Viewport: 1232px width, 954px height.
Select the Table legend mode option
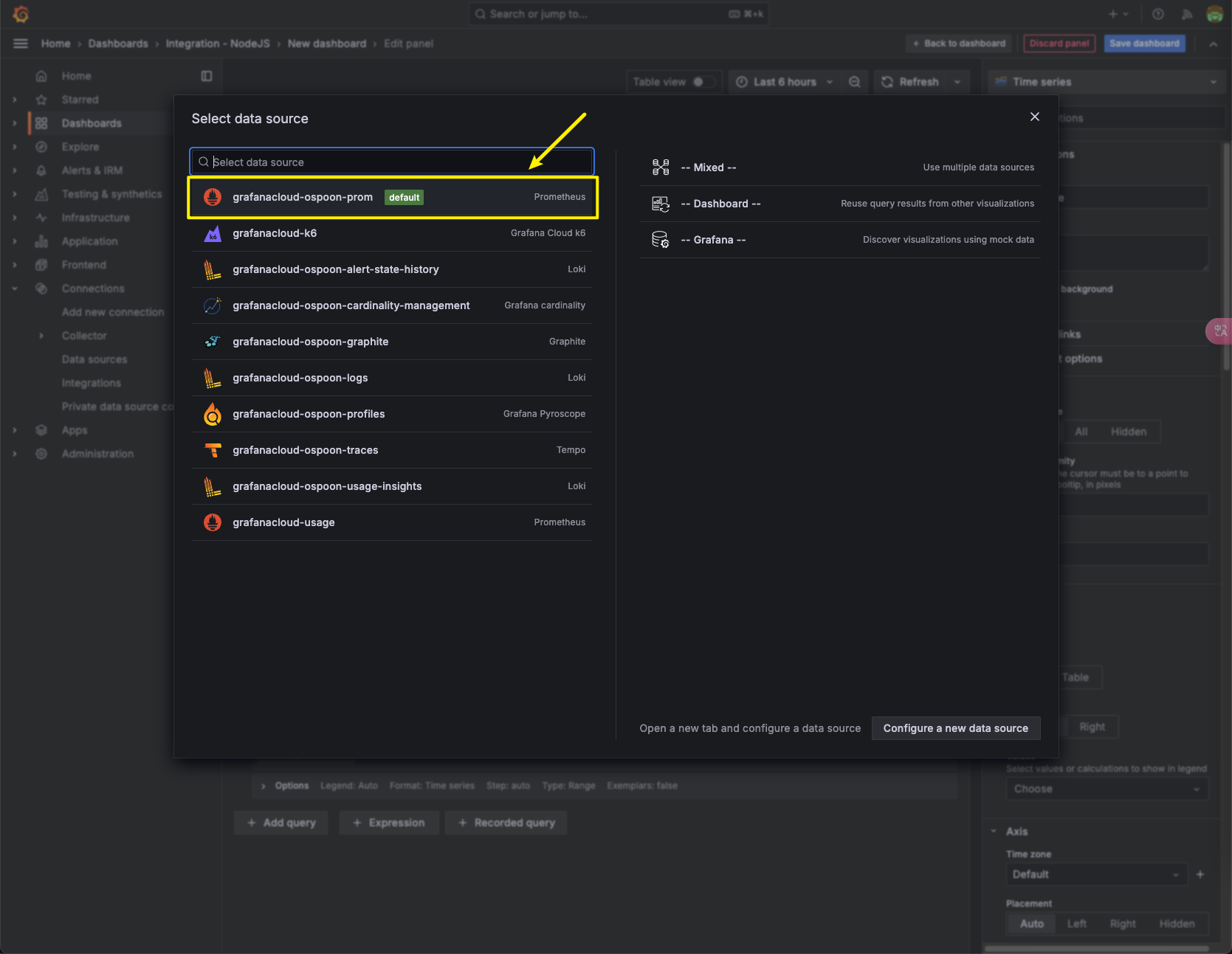click(1076, 677)
